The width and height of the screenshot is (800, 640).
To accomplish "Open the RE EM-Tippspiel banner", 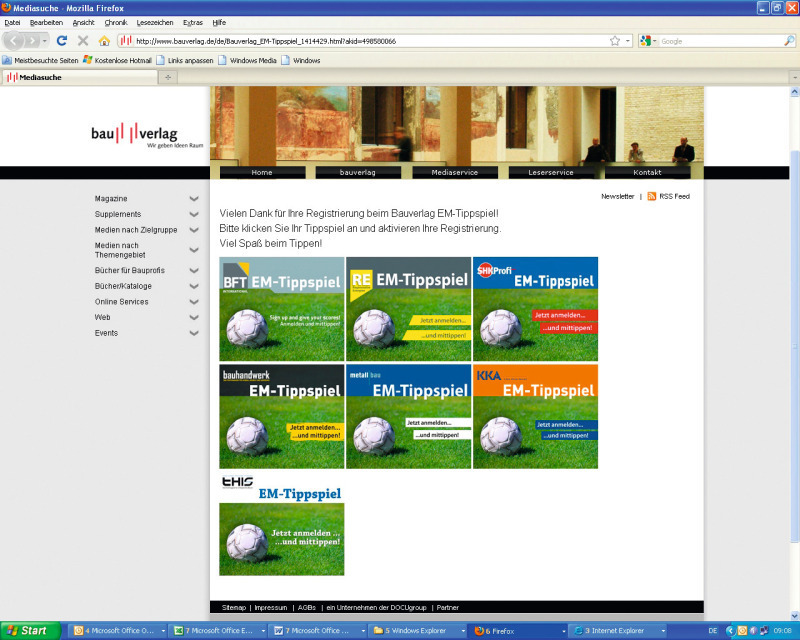I will click(x=409, y=309).
